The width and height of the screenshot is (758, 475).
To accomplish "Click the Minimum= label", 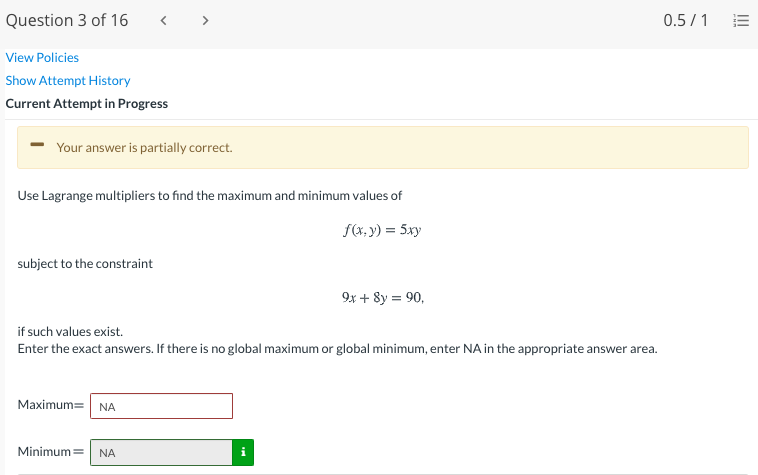I will pos(51,451).
